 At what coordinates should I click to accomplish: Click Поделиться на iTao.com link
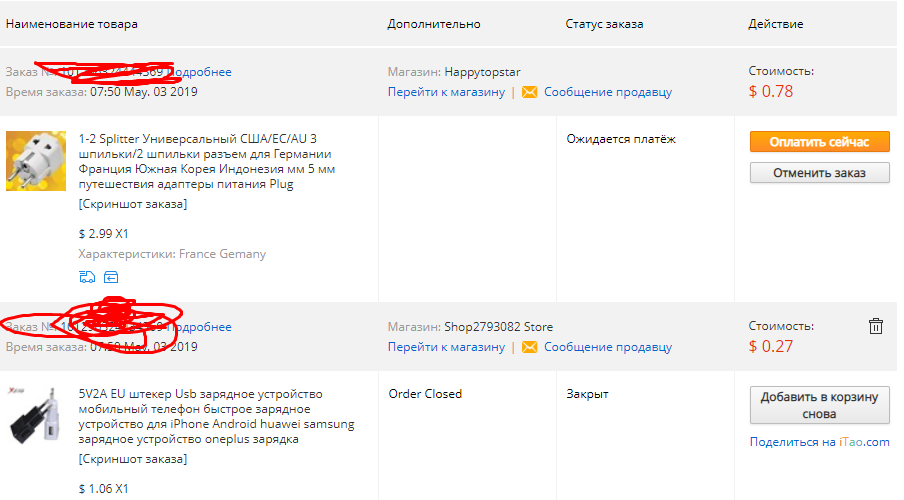[819, 442]
